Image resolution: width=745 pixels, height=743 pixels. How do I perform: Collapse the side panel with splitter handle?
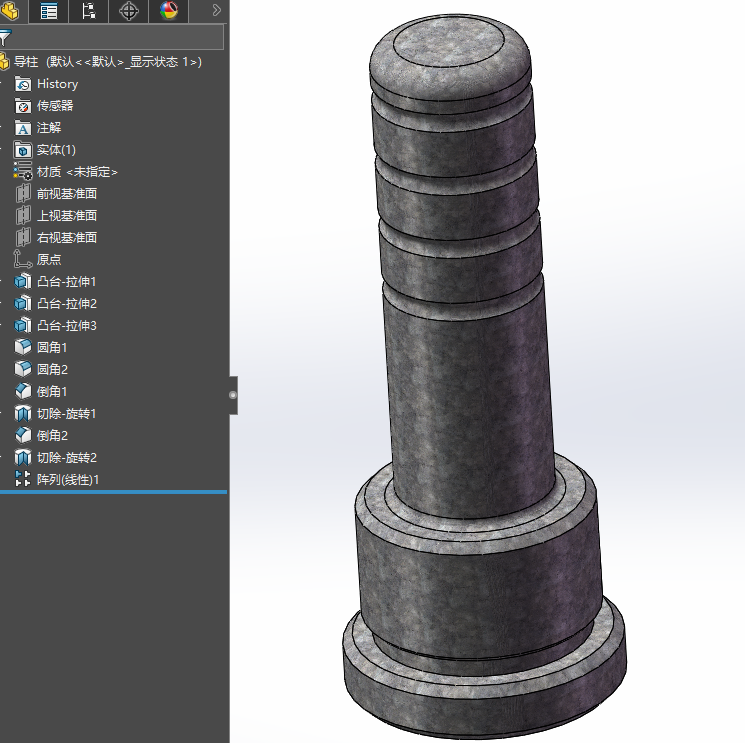coord(233,395)
